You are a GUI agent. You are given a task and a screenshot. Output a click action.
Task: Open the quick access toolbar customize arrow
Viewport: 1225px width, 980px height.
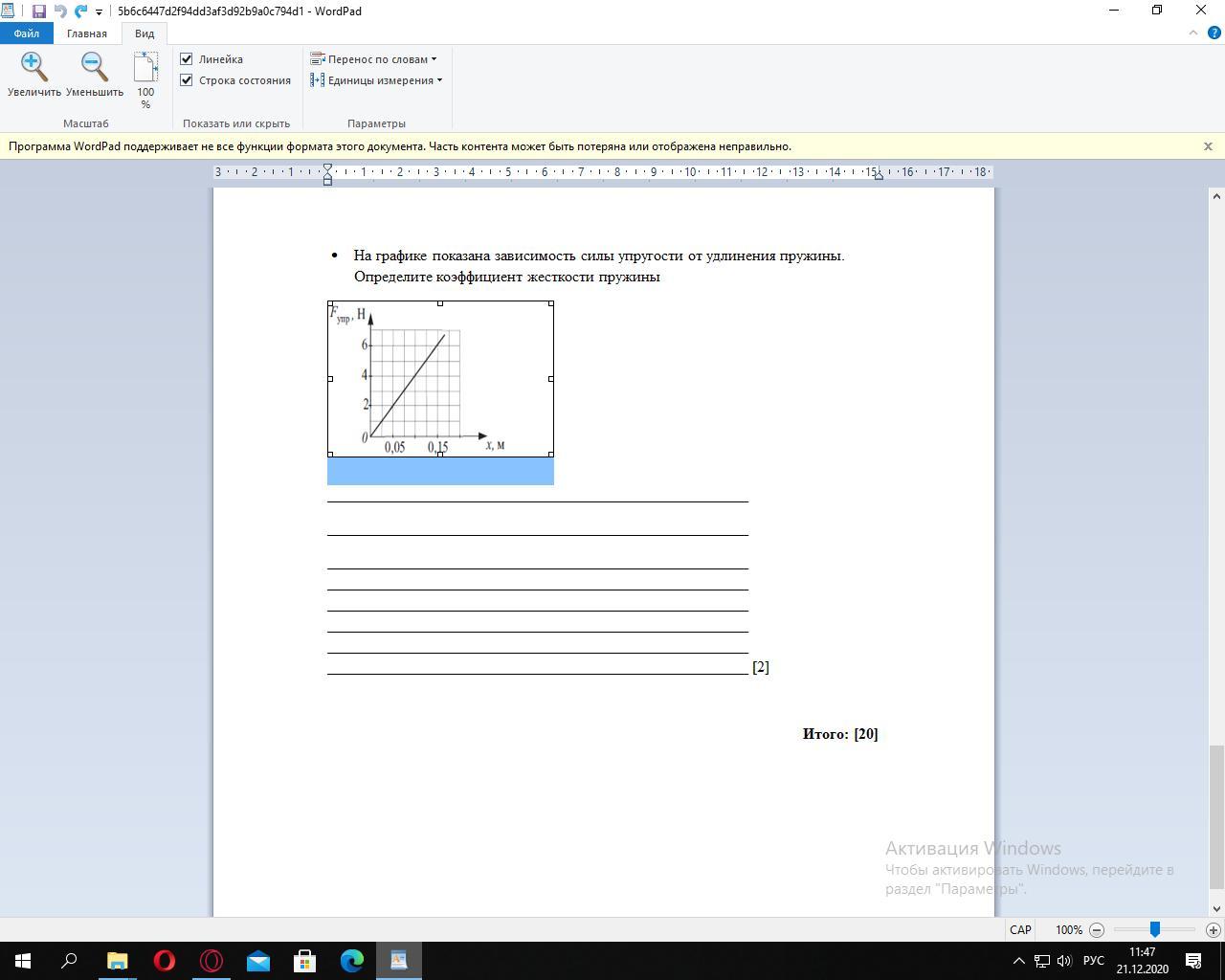(x=99, y=12)
